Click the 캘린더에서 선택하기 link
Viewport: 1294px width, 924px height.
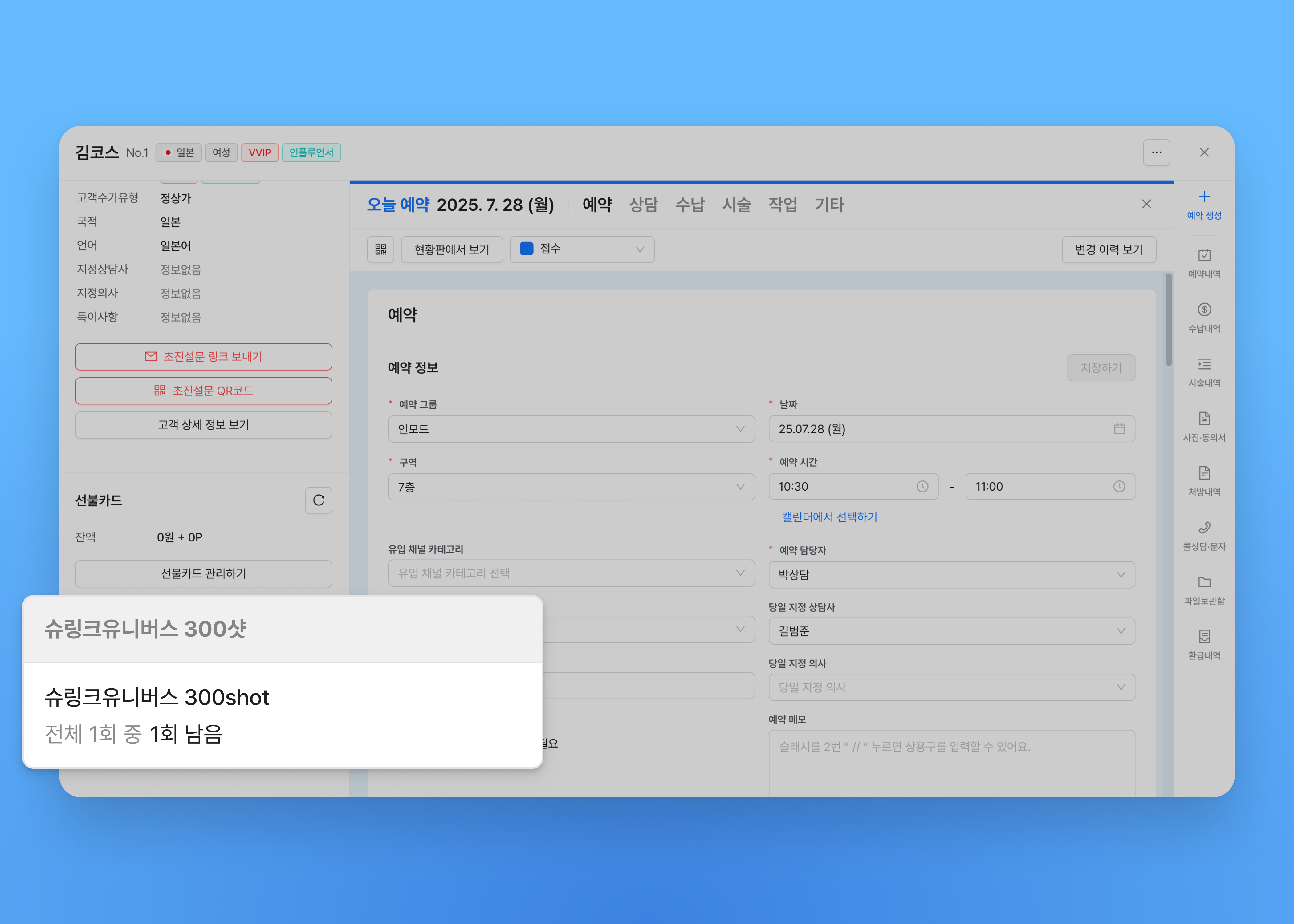coord(829,517)
